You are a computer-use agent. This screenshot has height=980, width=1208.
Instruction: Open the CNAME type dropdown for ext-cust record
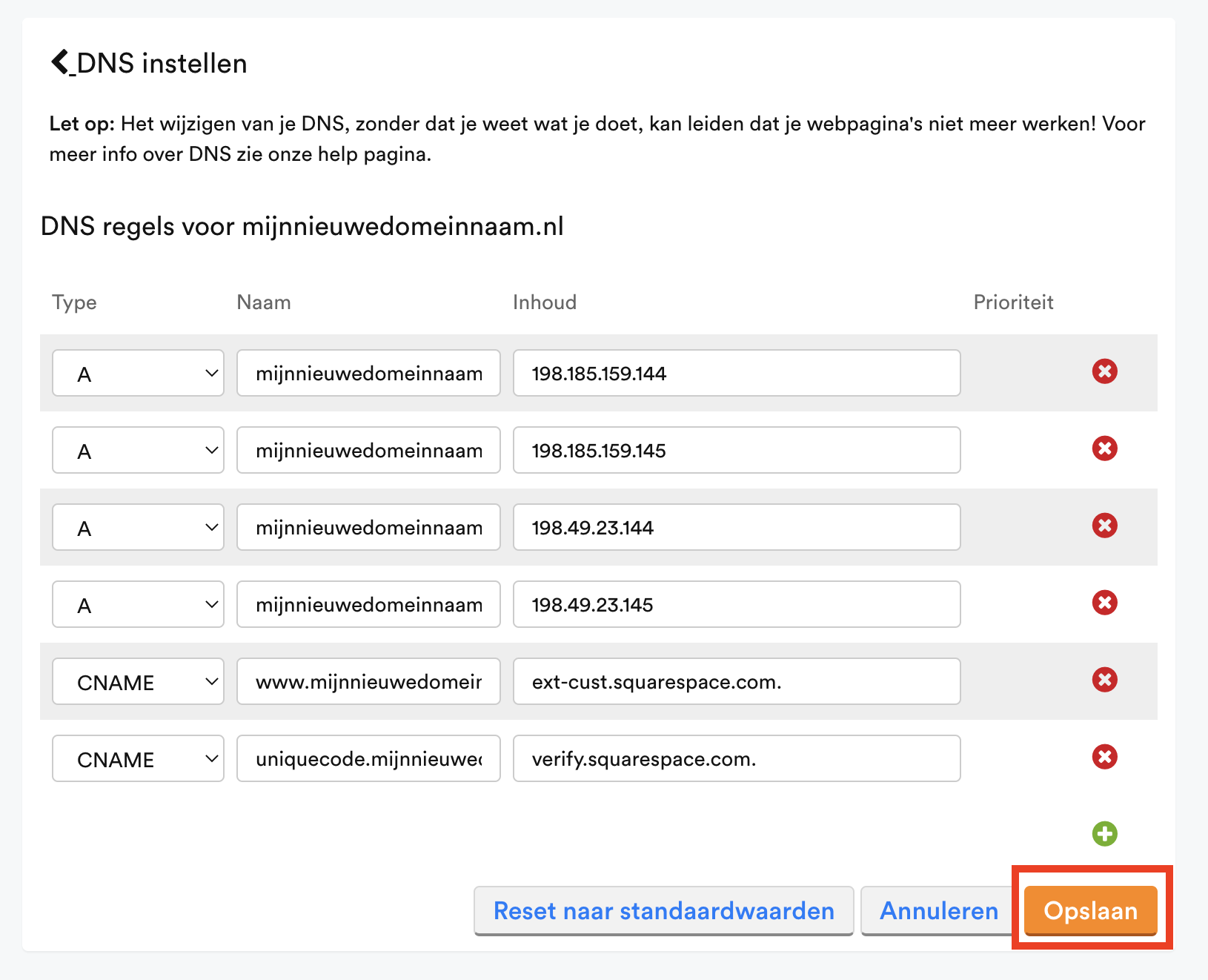pyautogui.click(x=138, y=681)
